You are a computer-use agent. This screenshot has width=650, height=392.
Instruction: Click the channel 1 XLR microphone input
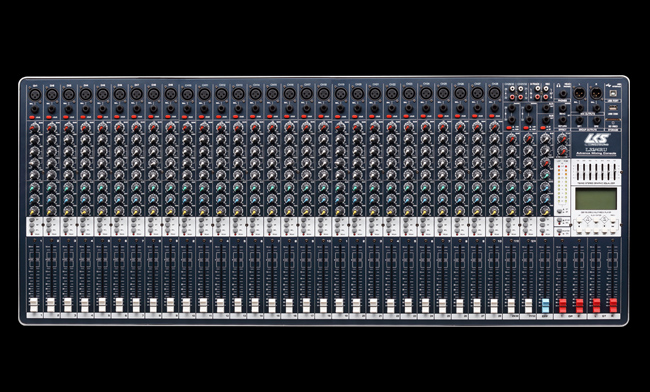tap(35, 94)
